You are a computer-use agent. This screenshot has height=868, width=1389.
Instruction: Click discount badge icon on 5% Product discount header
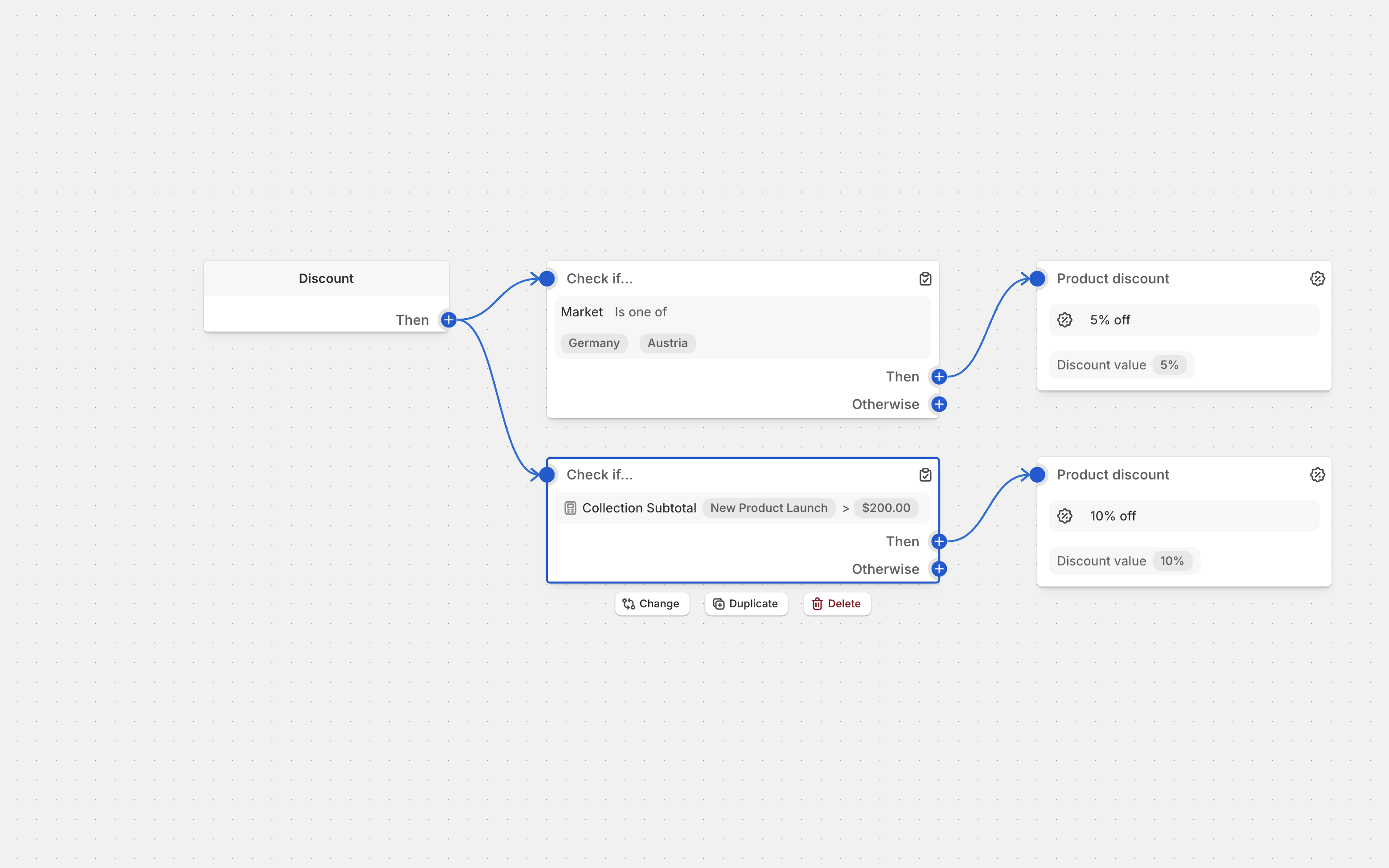click(x=1317, y=279)
